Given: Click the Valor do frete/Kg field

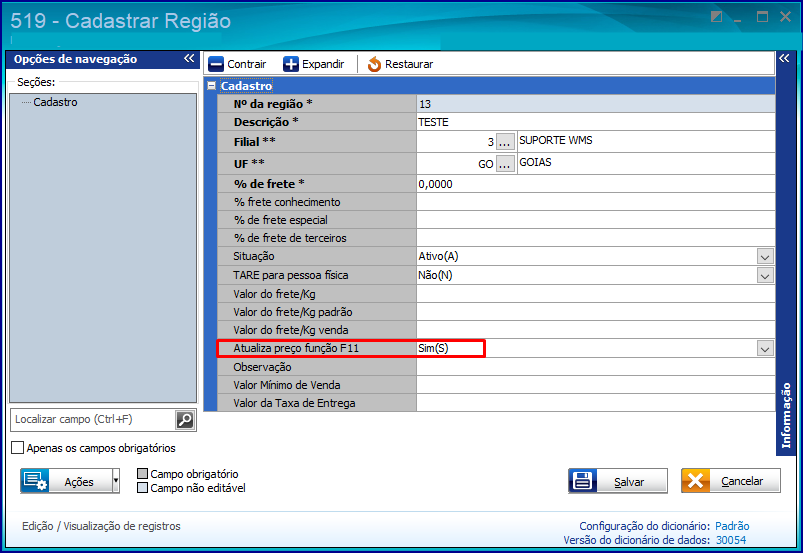Looking at the screenshot, I should pos(595,294).
